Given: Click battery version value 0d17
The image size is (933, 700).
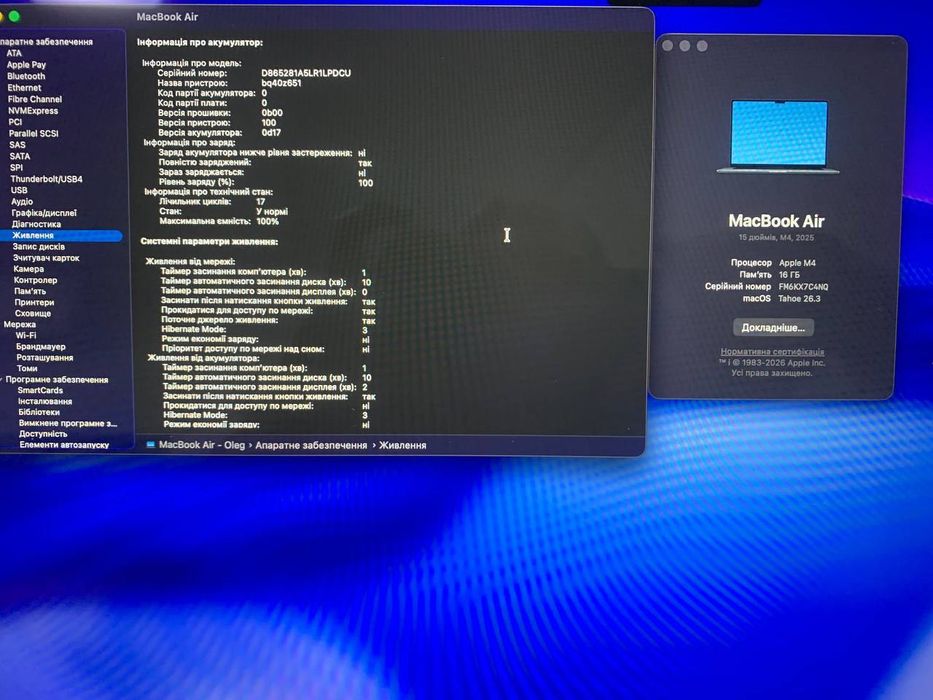Looking at the screenshot, I should (271, 132).
